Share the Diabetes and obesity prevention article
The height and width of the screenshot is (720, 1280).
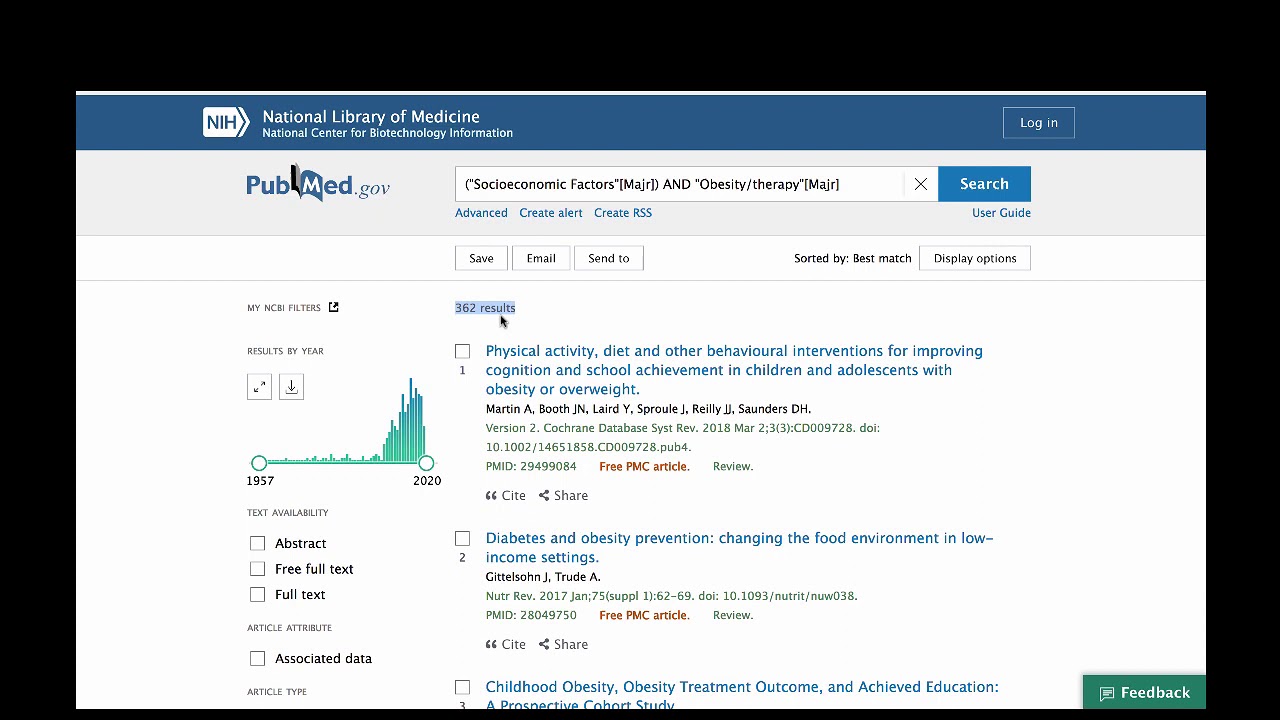pos(563,645)
